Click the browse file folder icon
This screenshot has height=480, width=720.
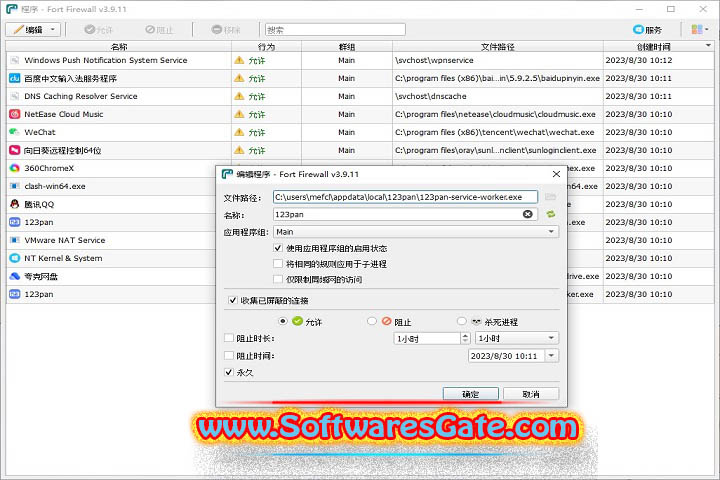click(551, 197)
